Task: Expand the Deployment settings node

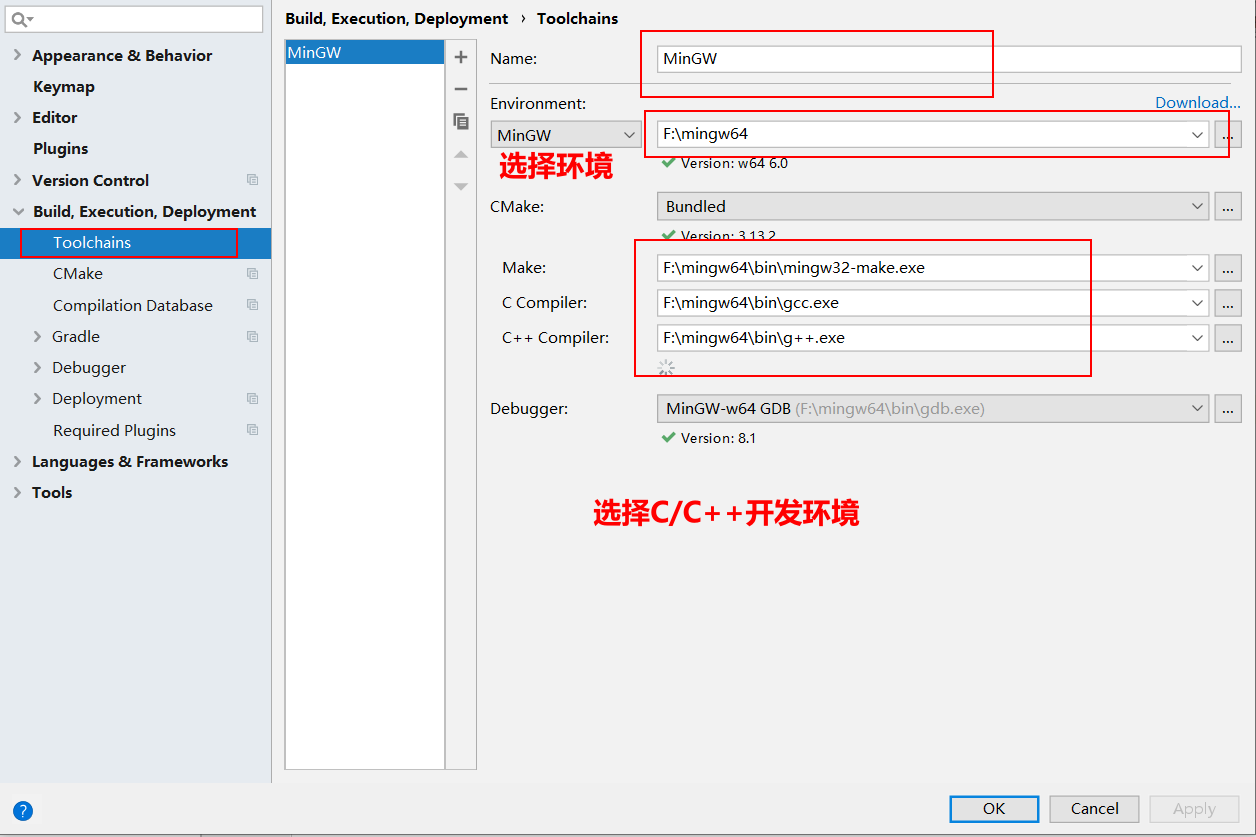Action: point(37,398)
